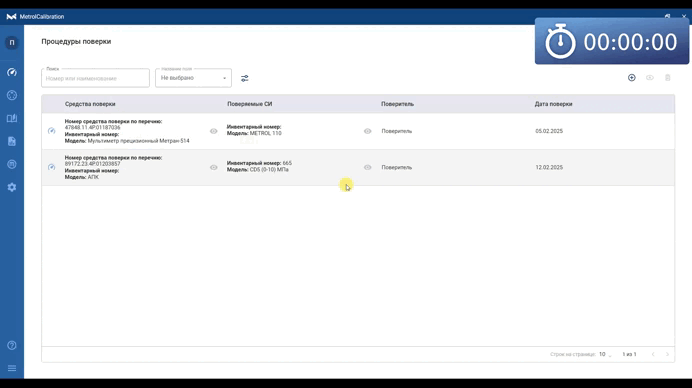Image resolution: width=692 pixels, height=388 pixels.
Task: Open rows-per-page dropdown showing 10
Action: point(605,354)
